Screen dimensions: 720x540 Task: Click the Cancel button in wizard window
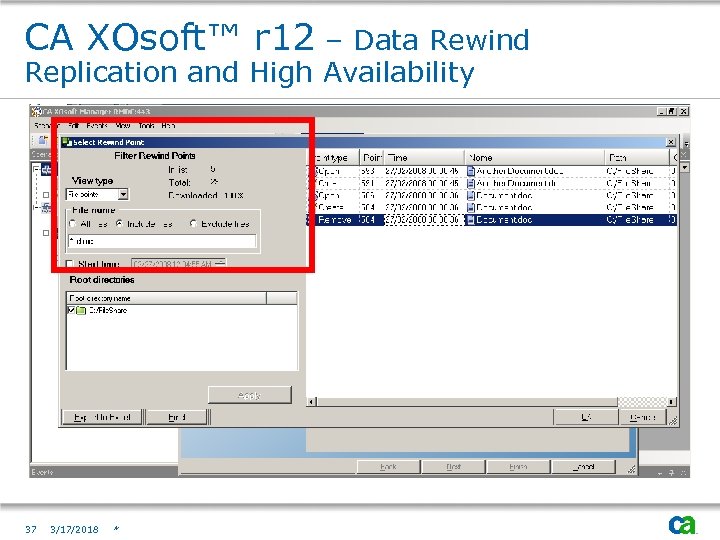pos(583,467)
